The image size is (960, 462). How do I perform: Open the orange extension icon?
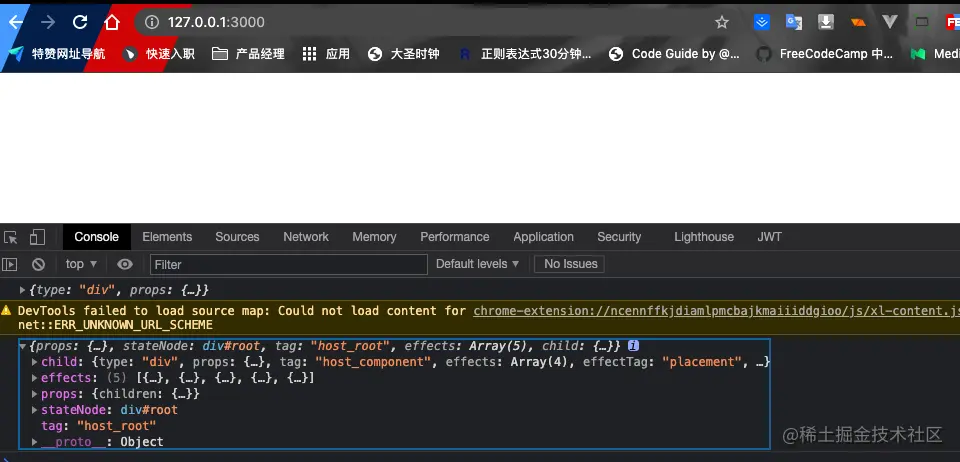(858, 23)
